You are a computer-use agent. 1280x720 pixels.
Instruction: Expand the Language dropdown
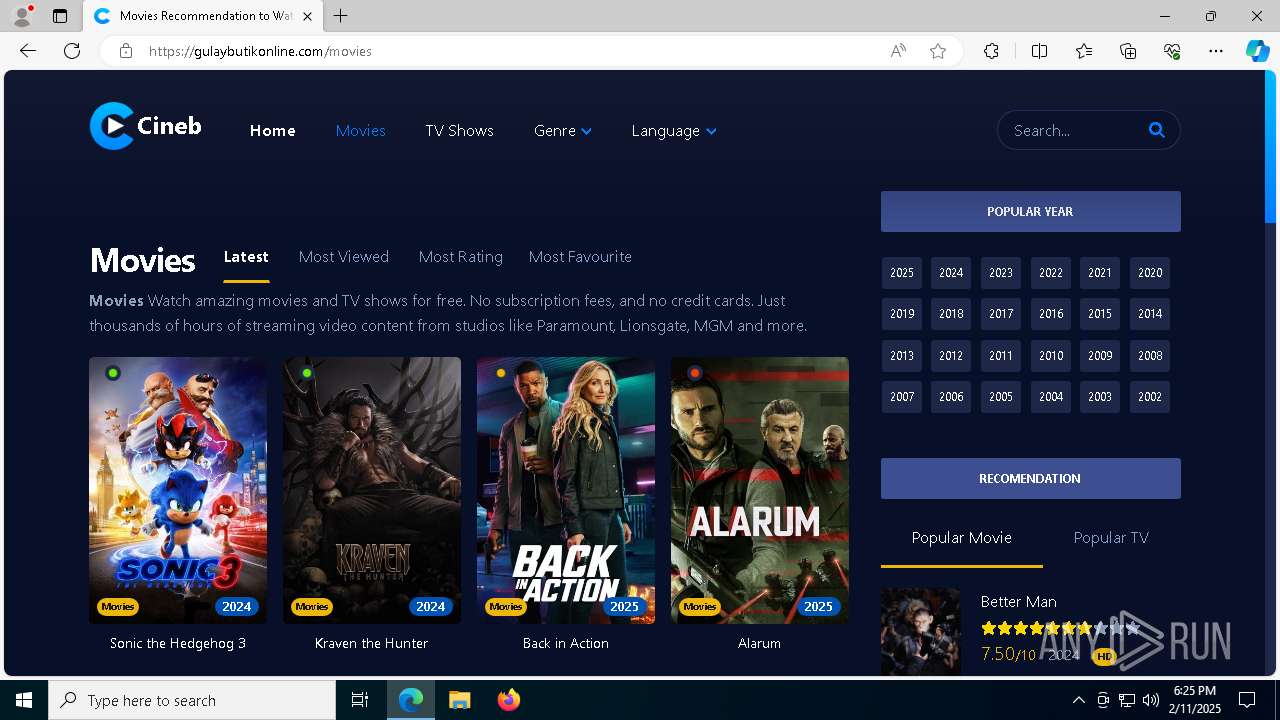tap(674, 131)
